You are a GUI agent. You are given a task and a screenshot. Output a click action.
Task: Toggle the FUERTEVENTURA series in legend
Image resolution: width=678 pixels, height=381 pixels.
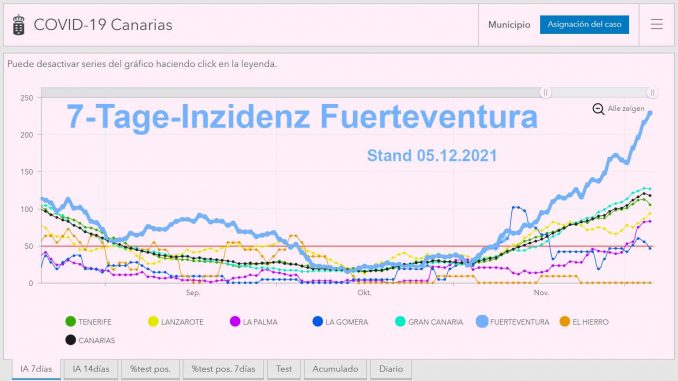(513, 322)
